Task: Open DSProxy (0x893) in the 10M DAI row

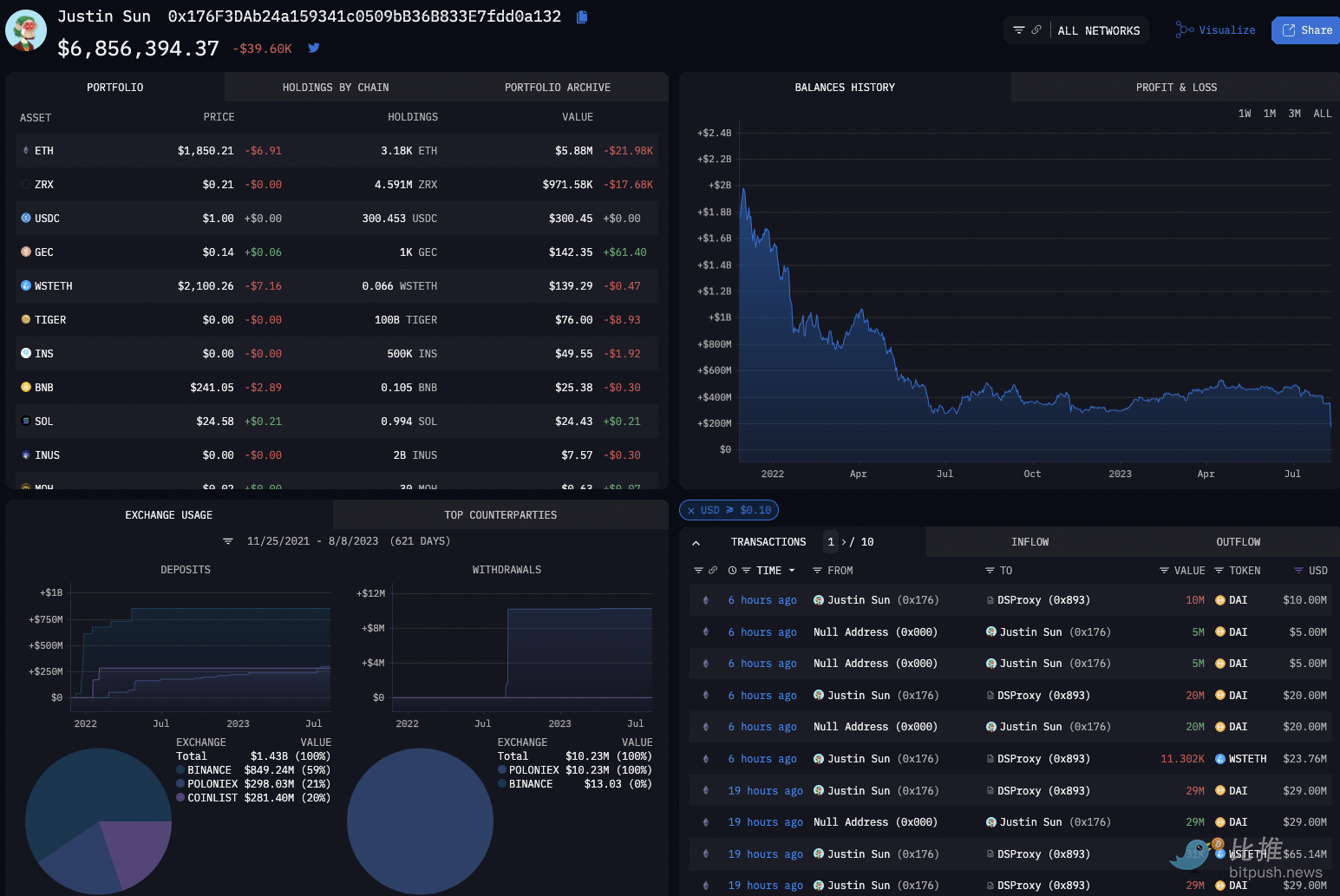Action: tap(1043, 600)
